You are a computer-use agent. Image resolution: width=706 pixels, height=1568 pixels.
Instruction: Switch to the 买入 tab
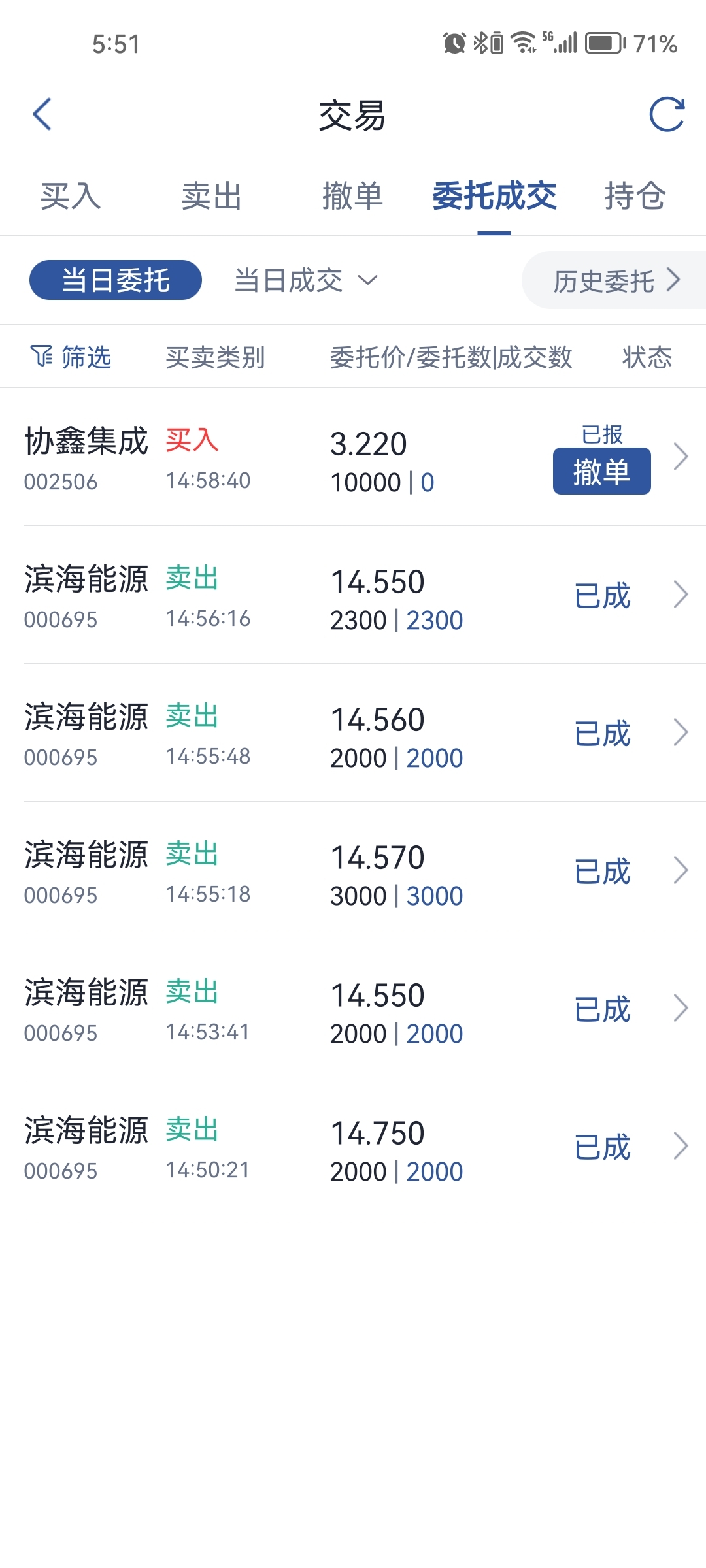point(71,196)
